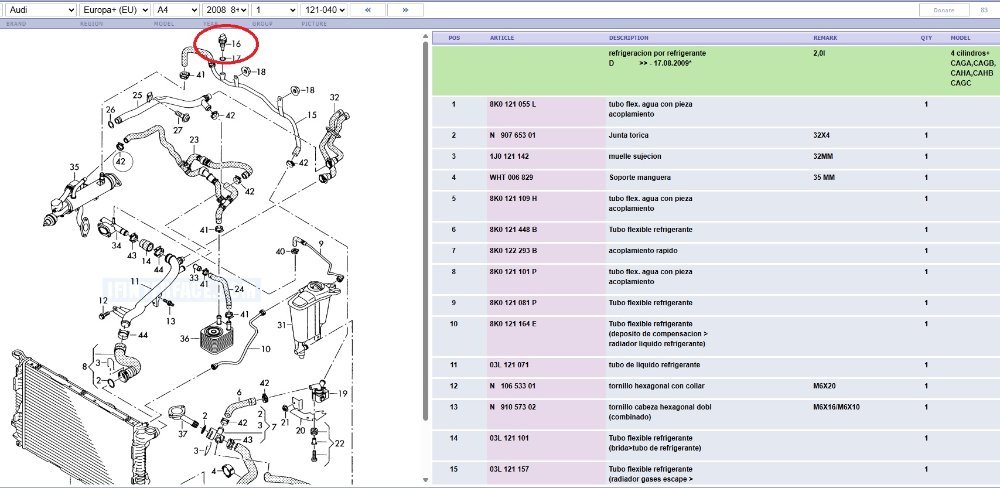Viewport: 1000px width, 488px height.
Task: Click callout number 34 in diagram
Action: point(116,245)
